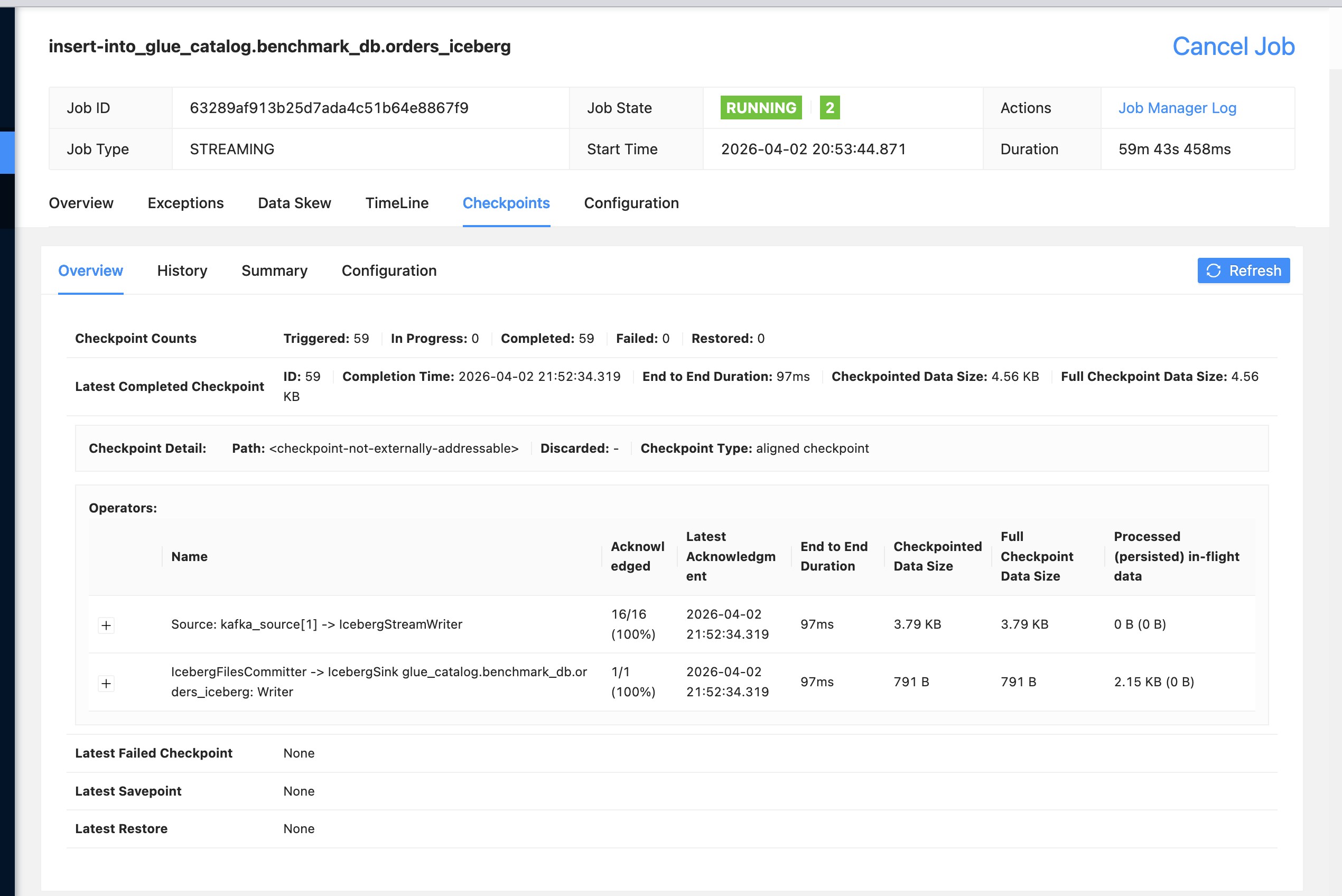This screenshot has width=1342, height=896.
Task: Expand the kafka_source IcebergStreamWriter operator row
Action: click(106, 625)
